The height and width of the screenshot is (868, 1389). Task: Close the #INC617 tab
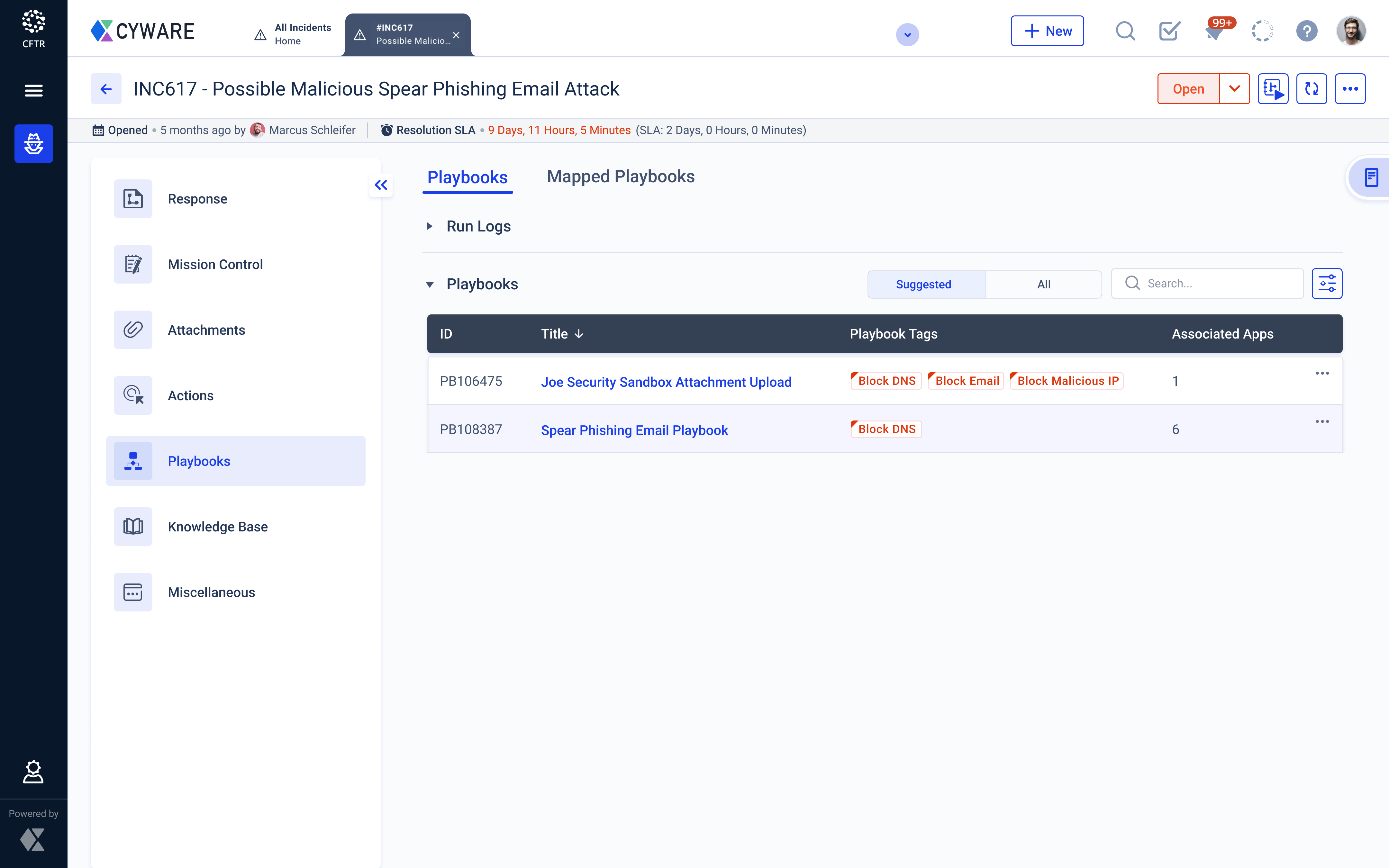coord(456,35)
